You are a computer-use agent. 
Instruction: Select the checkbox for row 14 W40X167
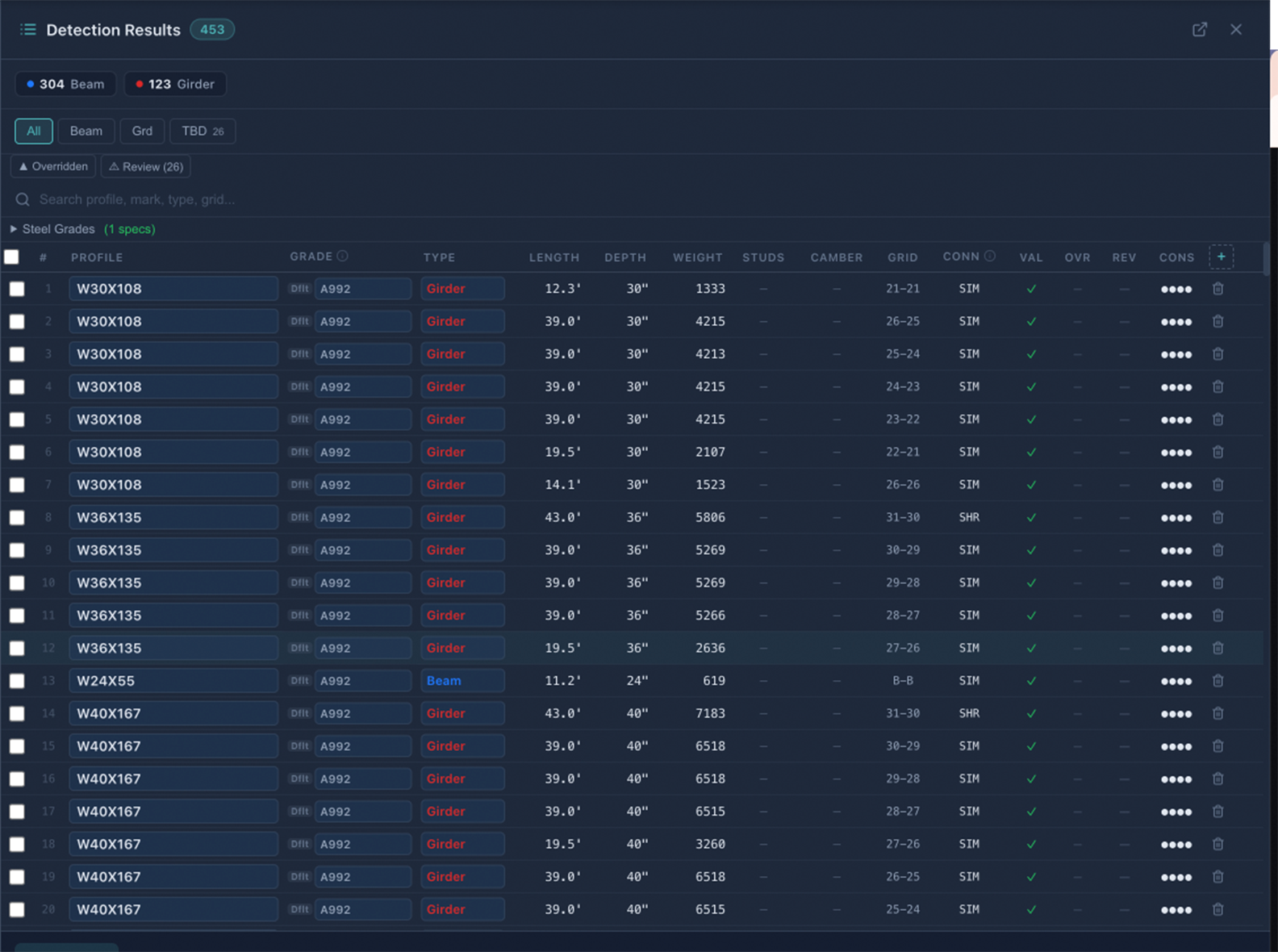17,714
